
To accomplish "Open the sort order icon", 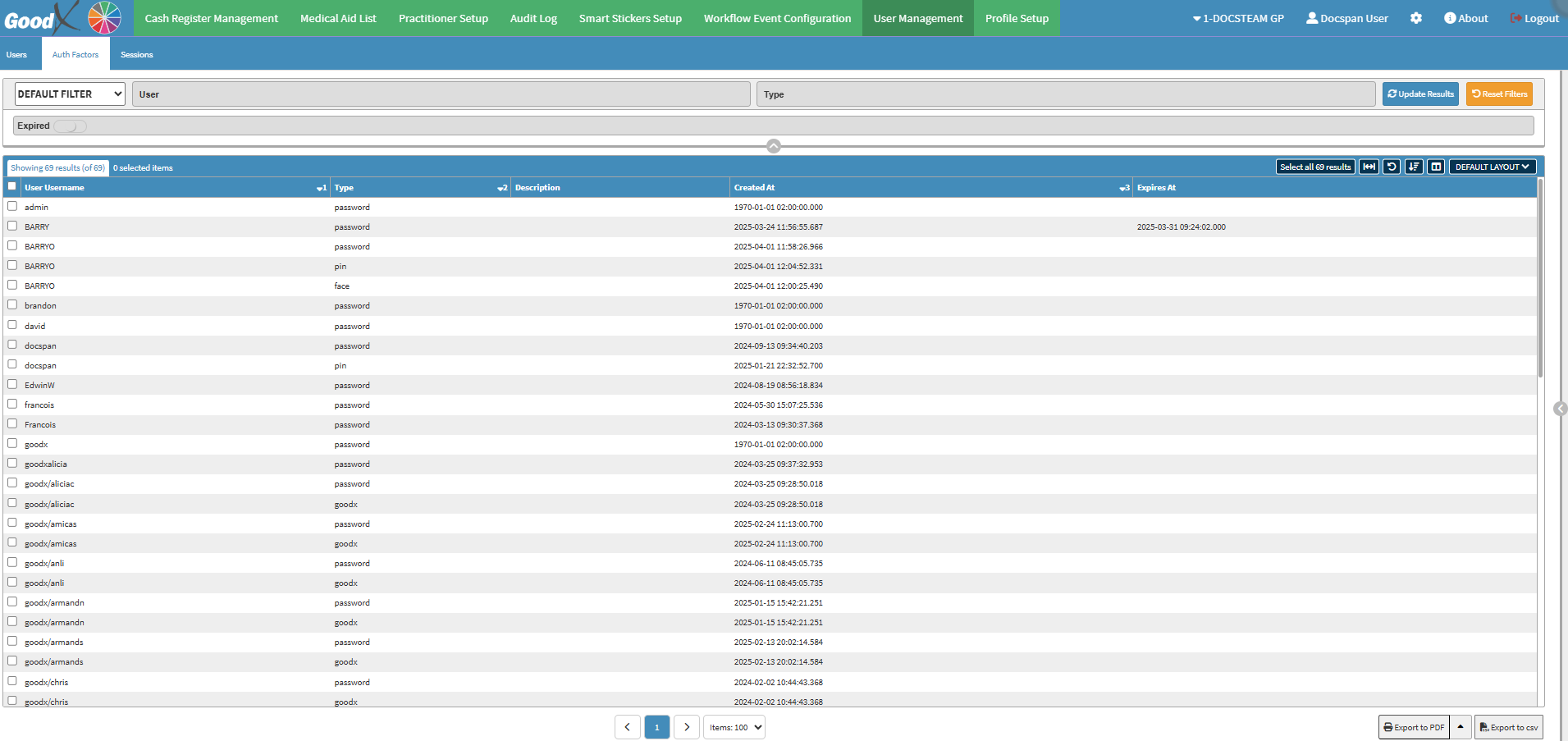I will 1414,167.
